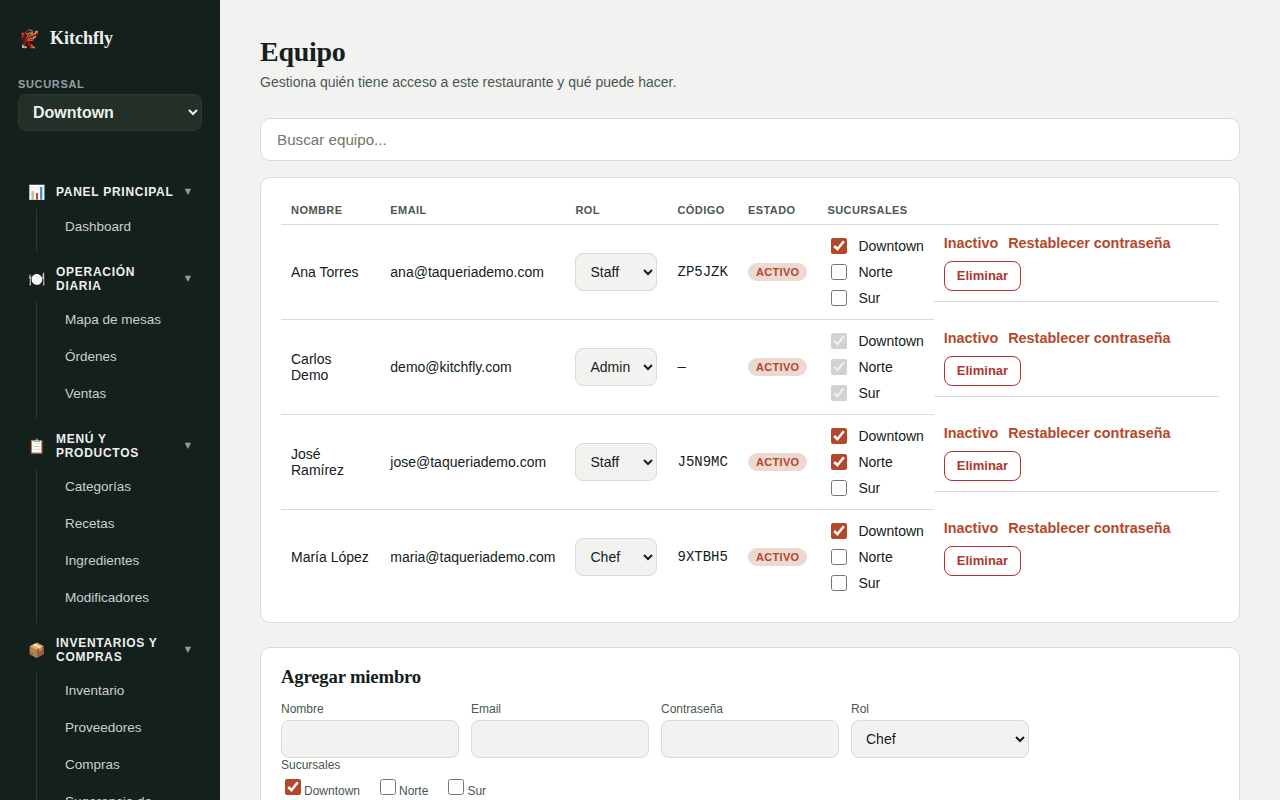Open the Ventas page
1280x800 pixels.
86,394
